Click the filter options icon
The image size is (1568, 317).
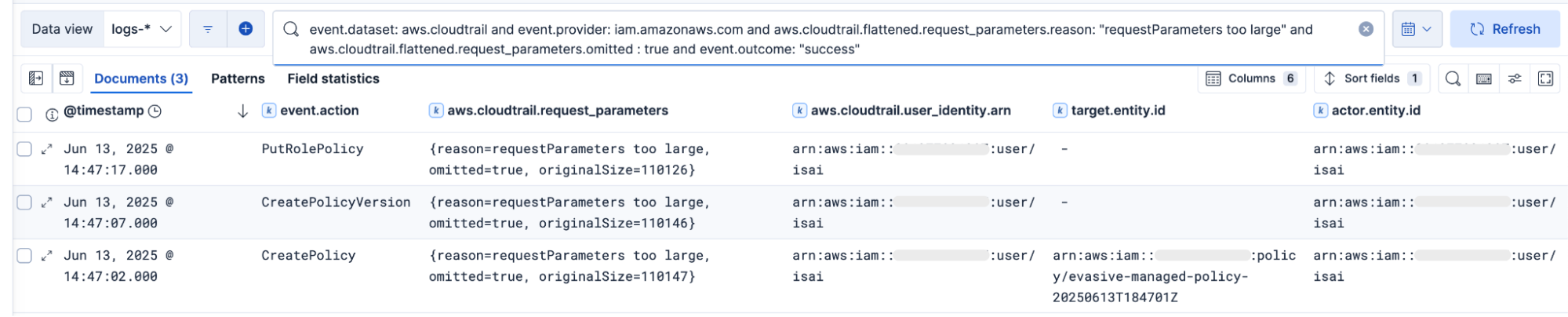(208, 29)
